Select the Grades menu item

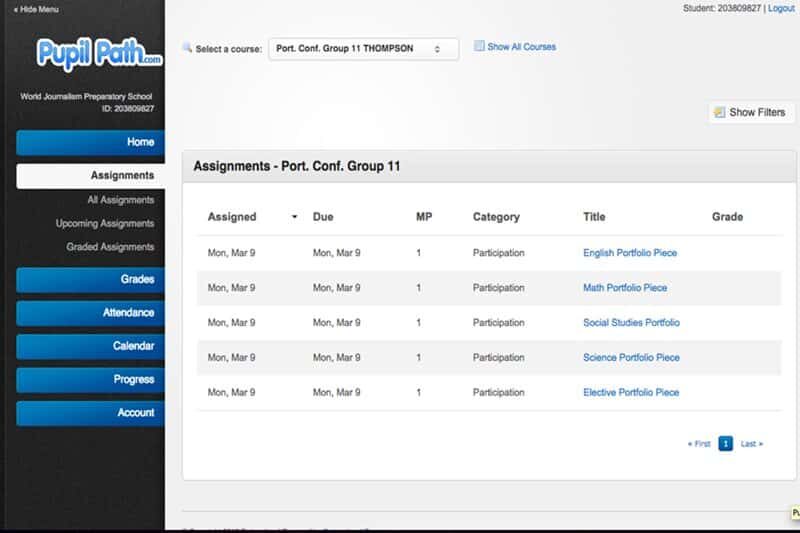click(90, 280)
